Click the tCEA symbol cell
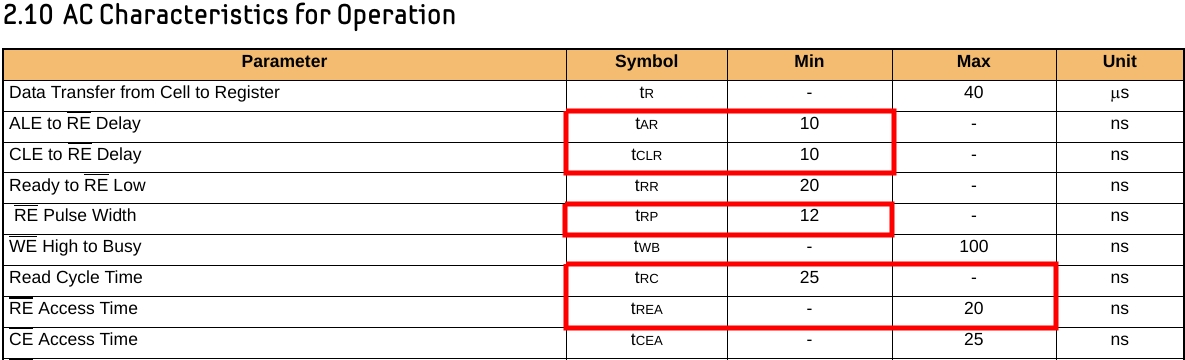Image resolution: width=1185 pixels, height=360 pixels. click(x=646, y=340)
